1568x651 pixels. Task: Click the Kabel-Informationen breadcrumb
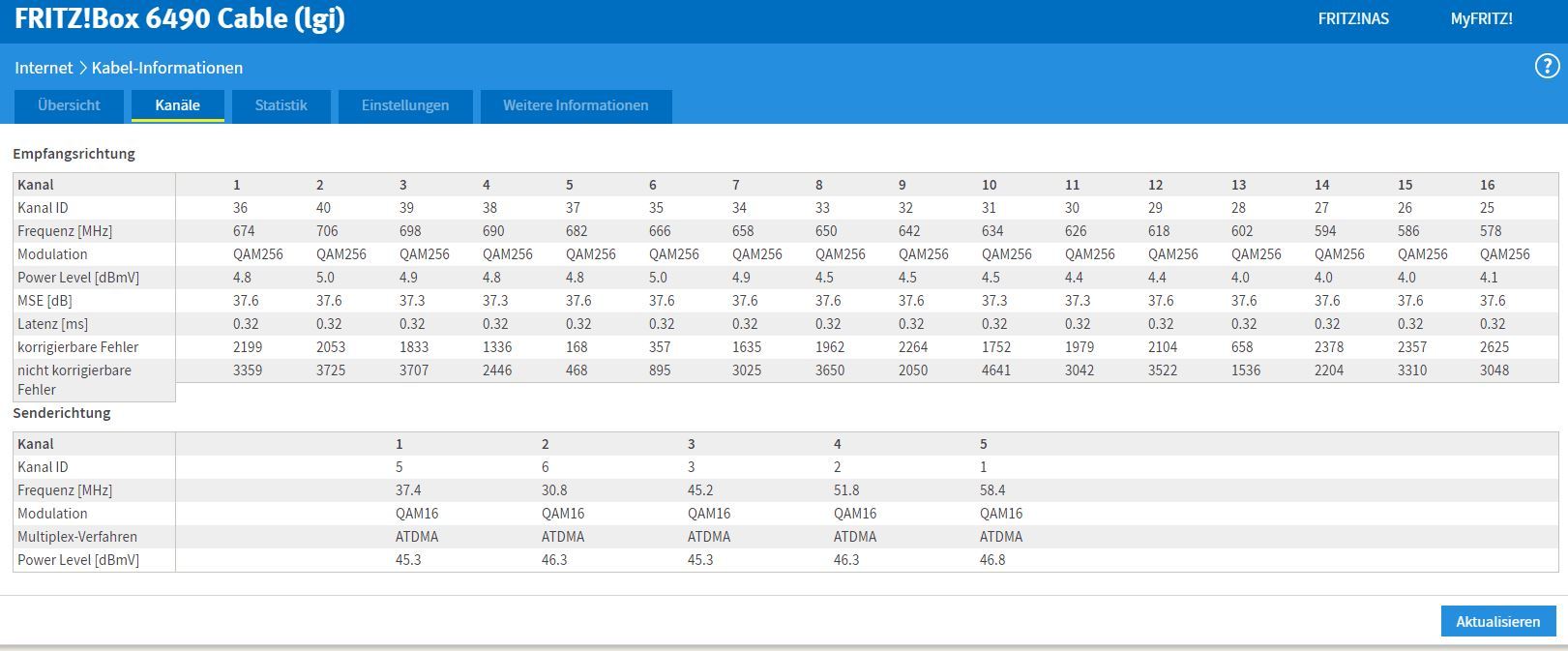167,68
